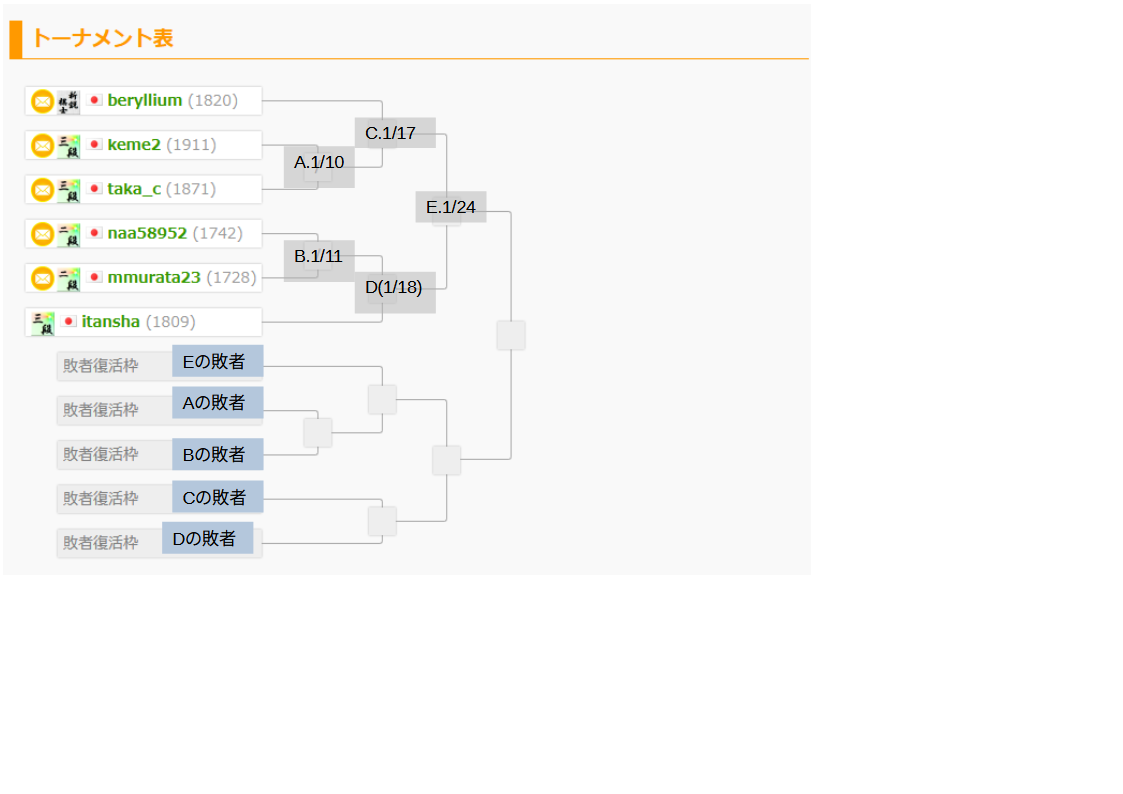Screen dimensions: 1123x794
Task: Click the mail icon beside naa58952
Action: click(42, 234)
